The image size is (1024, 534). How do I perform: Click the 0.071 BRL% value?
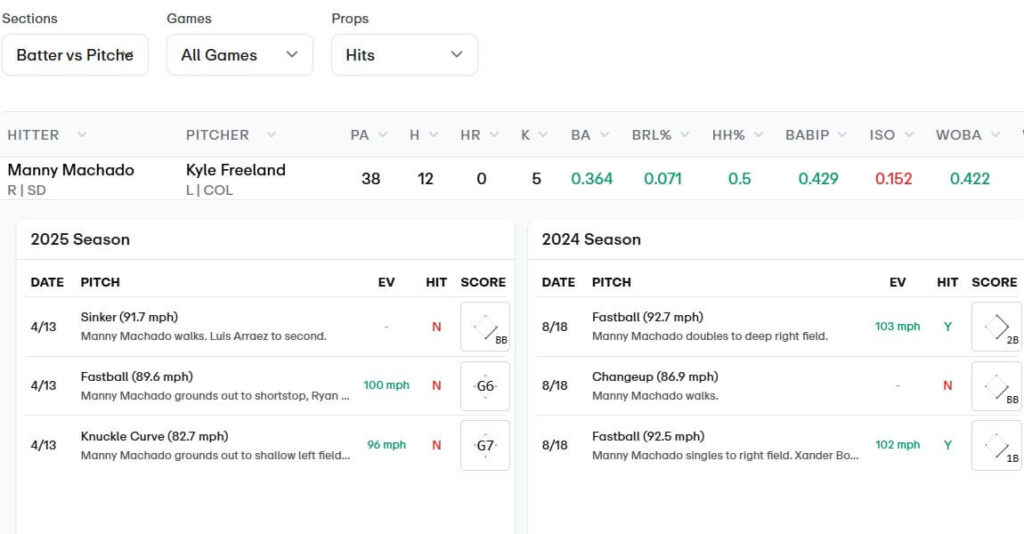[663, 178]
